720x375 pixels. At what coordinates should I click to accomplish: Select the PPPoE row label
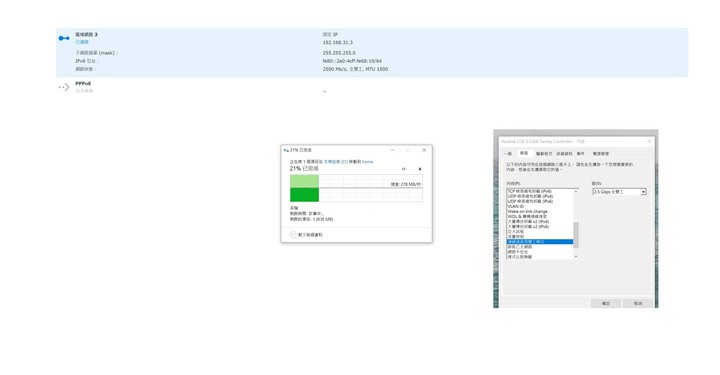[83, 84]
